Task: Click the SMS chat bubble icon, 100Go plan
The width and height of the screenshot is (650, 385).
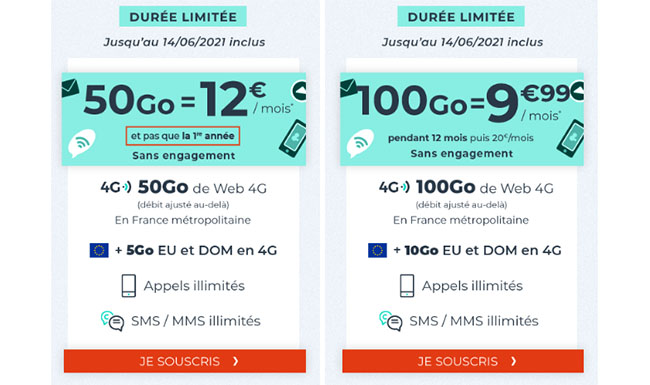Action: pos(390,321)
